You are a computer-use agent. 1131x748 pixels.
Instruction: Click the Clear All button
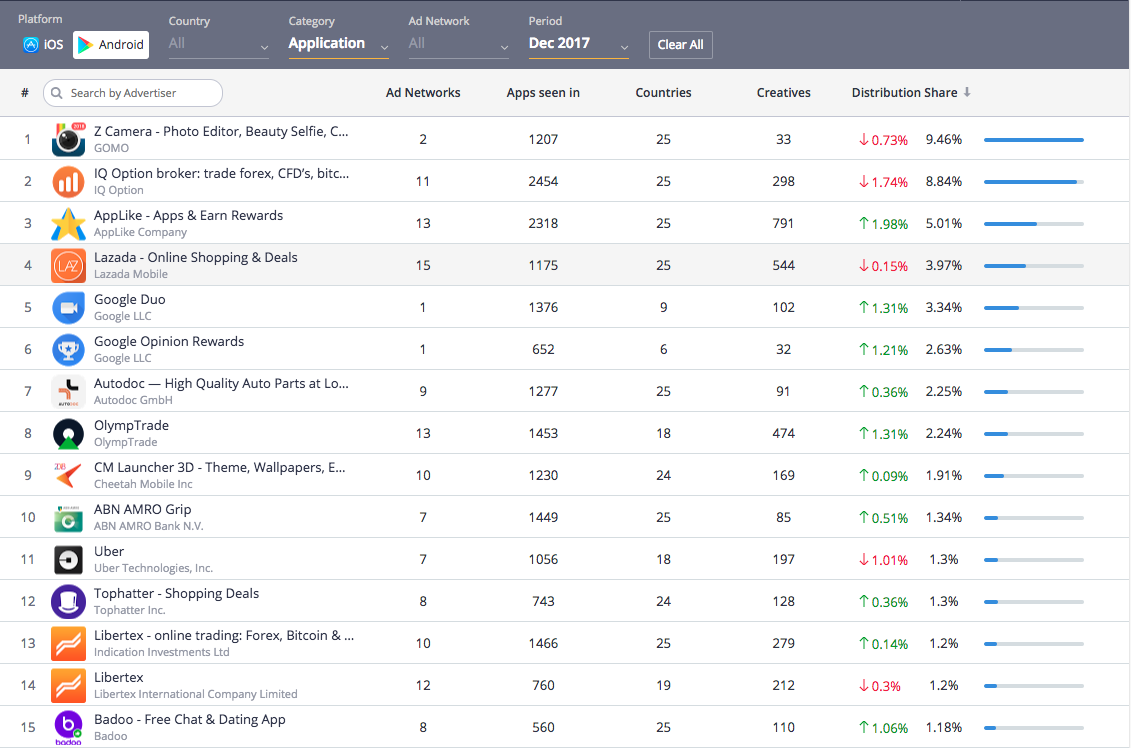coord(680,45)
